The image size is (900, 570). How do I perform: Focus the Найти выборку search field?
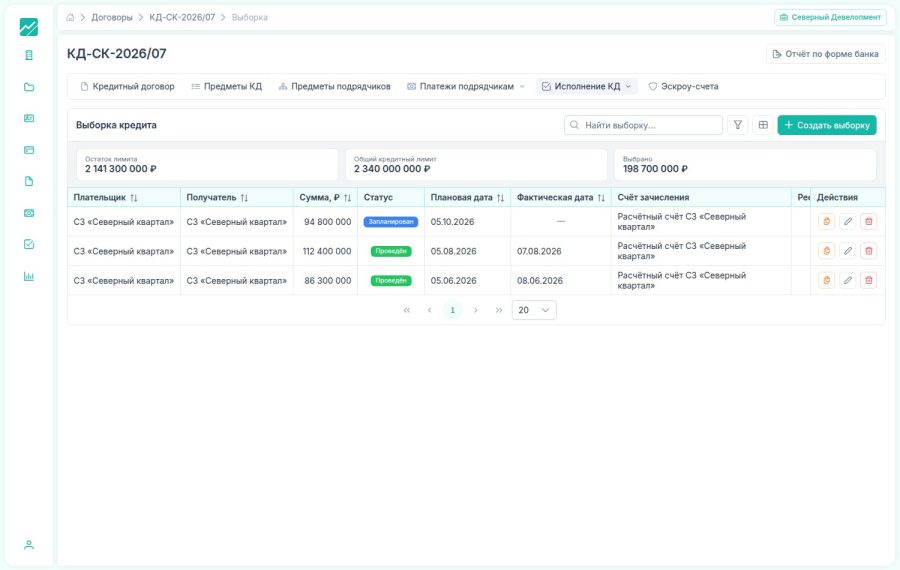point(643,125)
